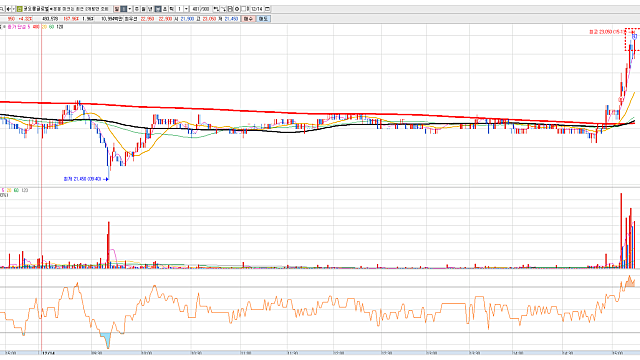Open the minute interval dropdown arrow

pyautogui.click(x=186, y=9)
